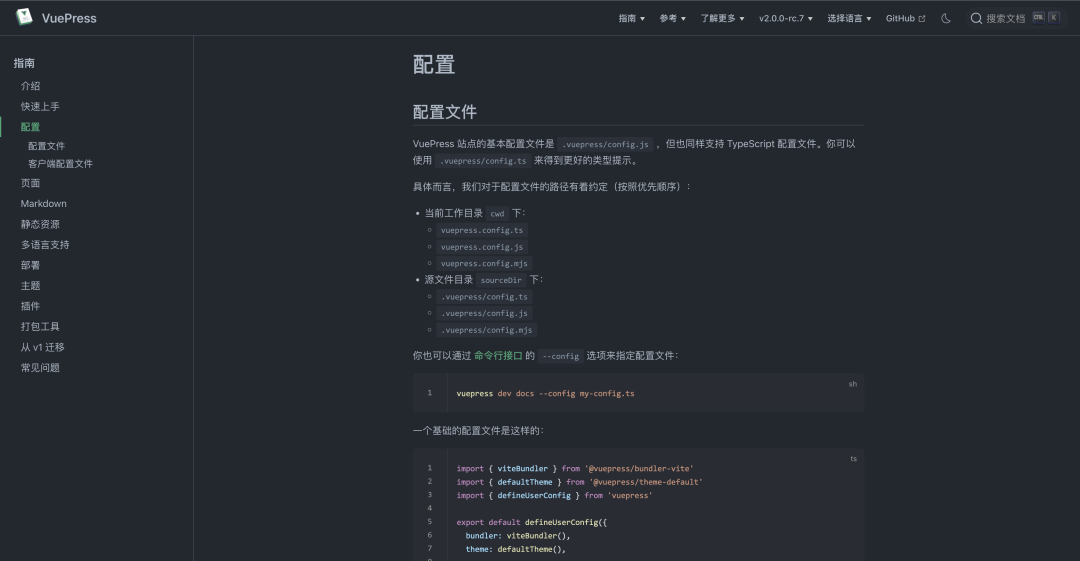Click the cwd inline code
Image resolution: width=1080 pixels, height=561 pixels.
coord(497,214)
